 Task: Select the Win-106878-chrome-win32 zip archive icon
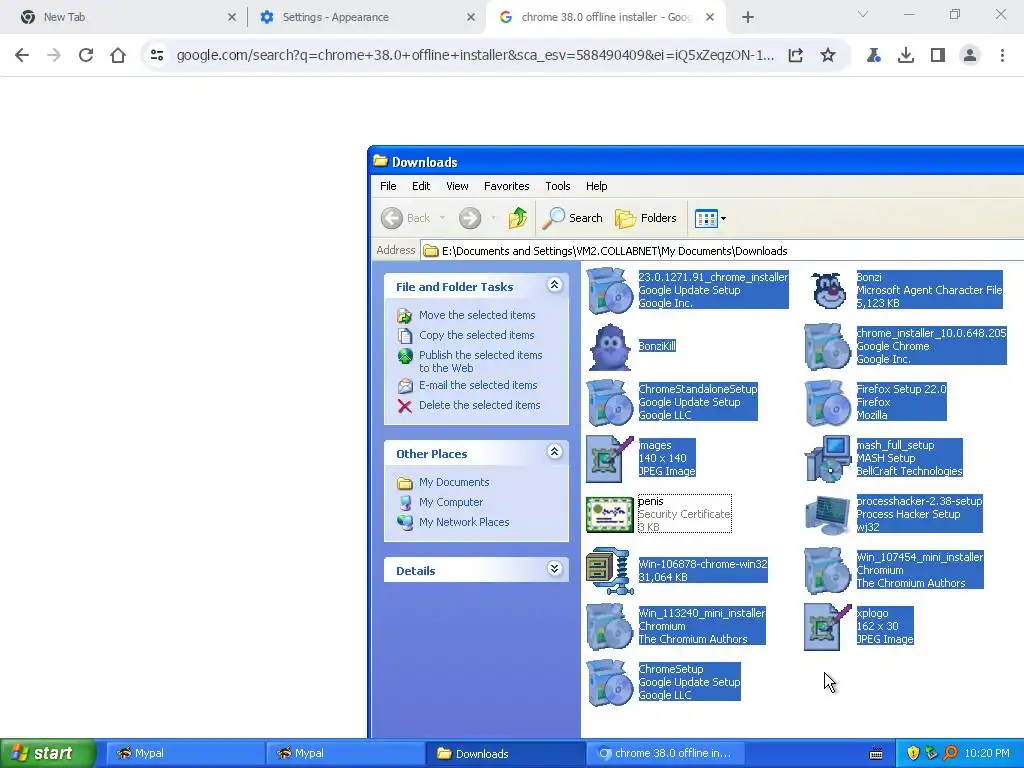[x=610, y=571]
